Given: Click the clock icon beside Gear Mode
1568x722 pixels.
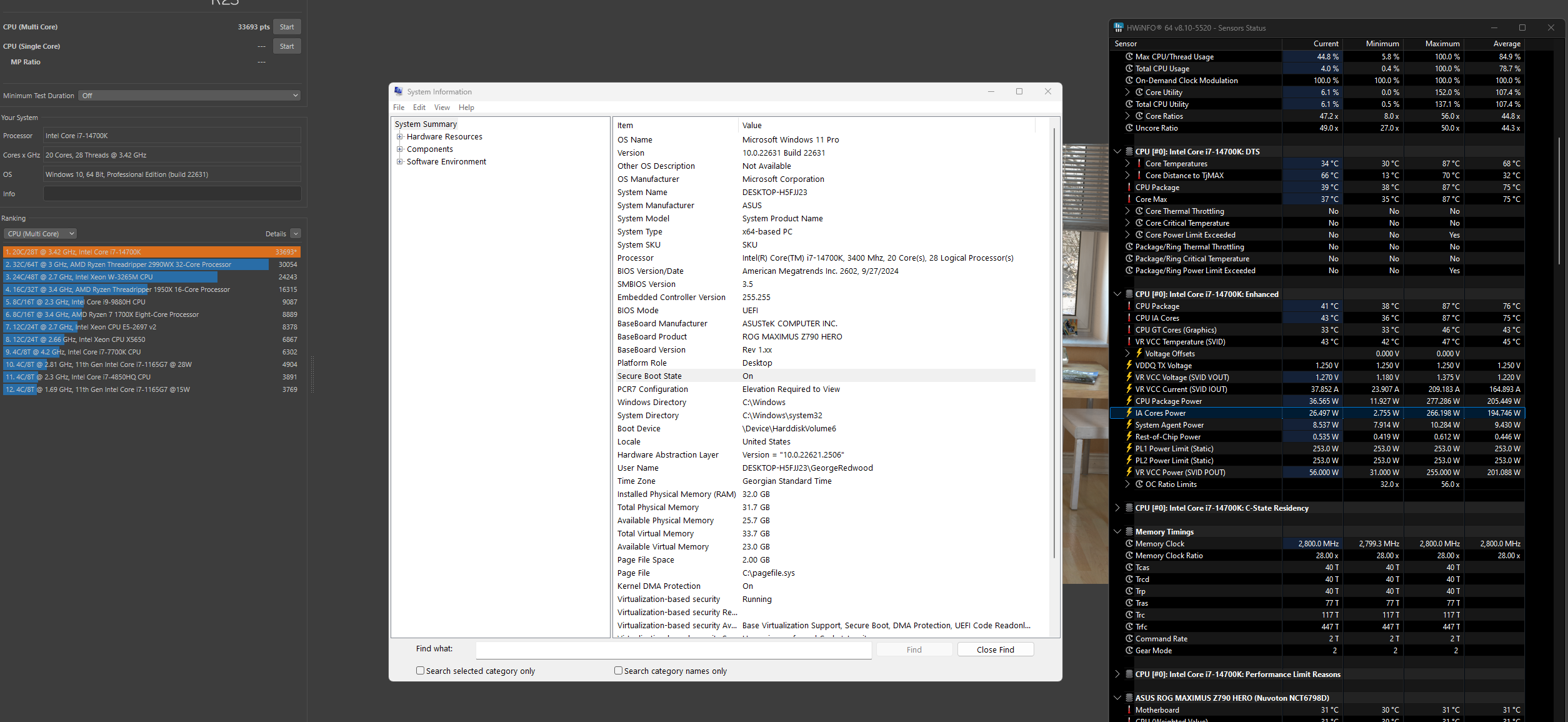Looking at the screenshot, I should point(1129,650).
